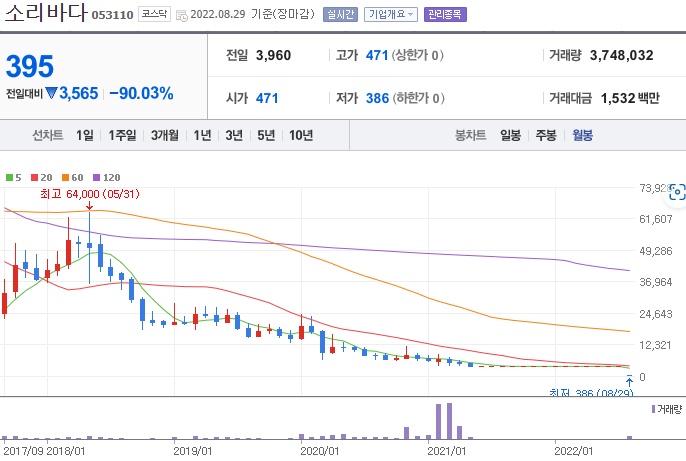Open the 기업개요 dropdown

(x=391, y=14)
